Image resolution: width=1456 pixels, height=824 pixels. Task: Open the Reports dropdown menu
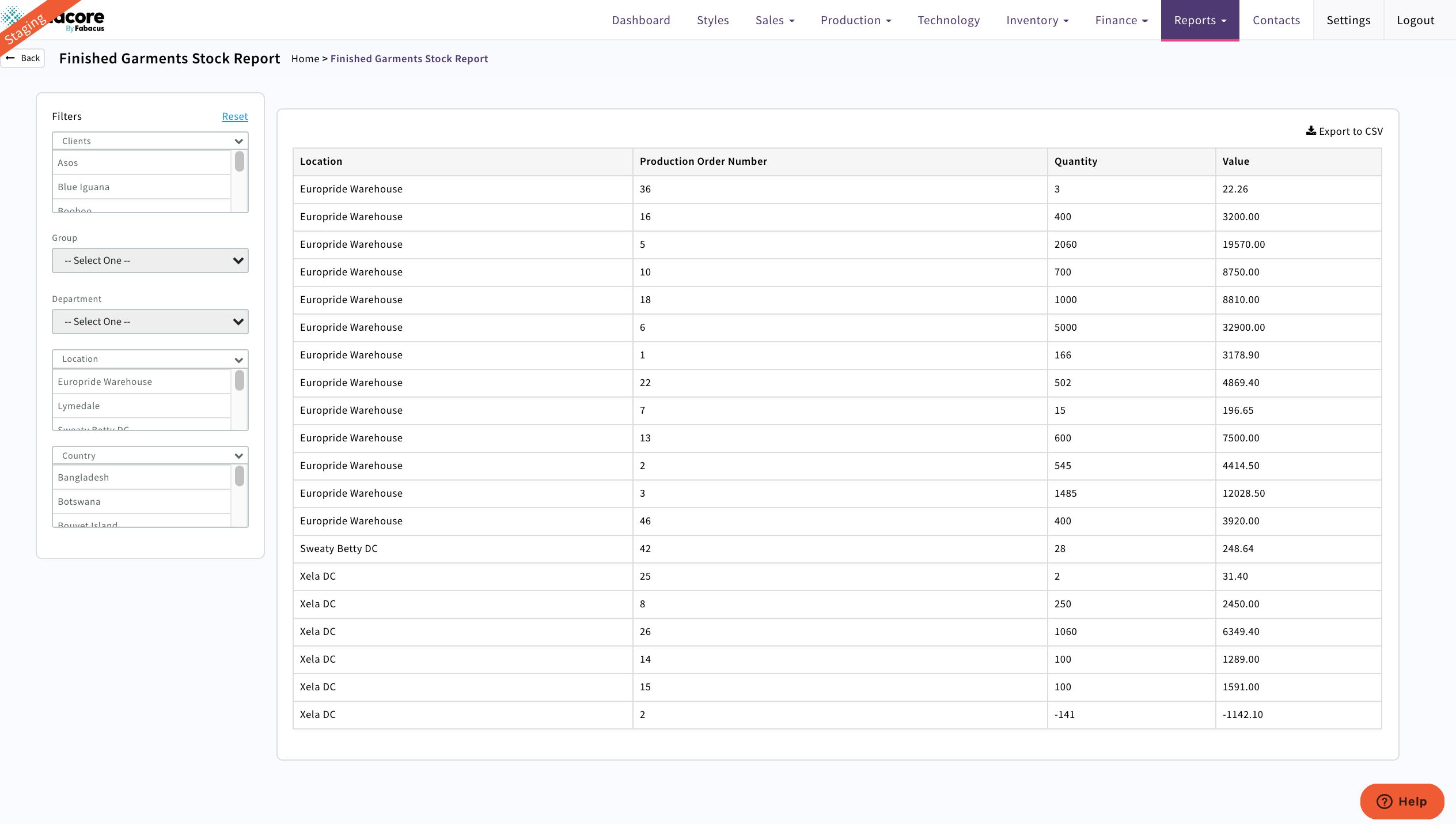click(x=1200, y=20)
